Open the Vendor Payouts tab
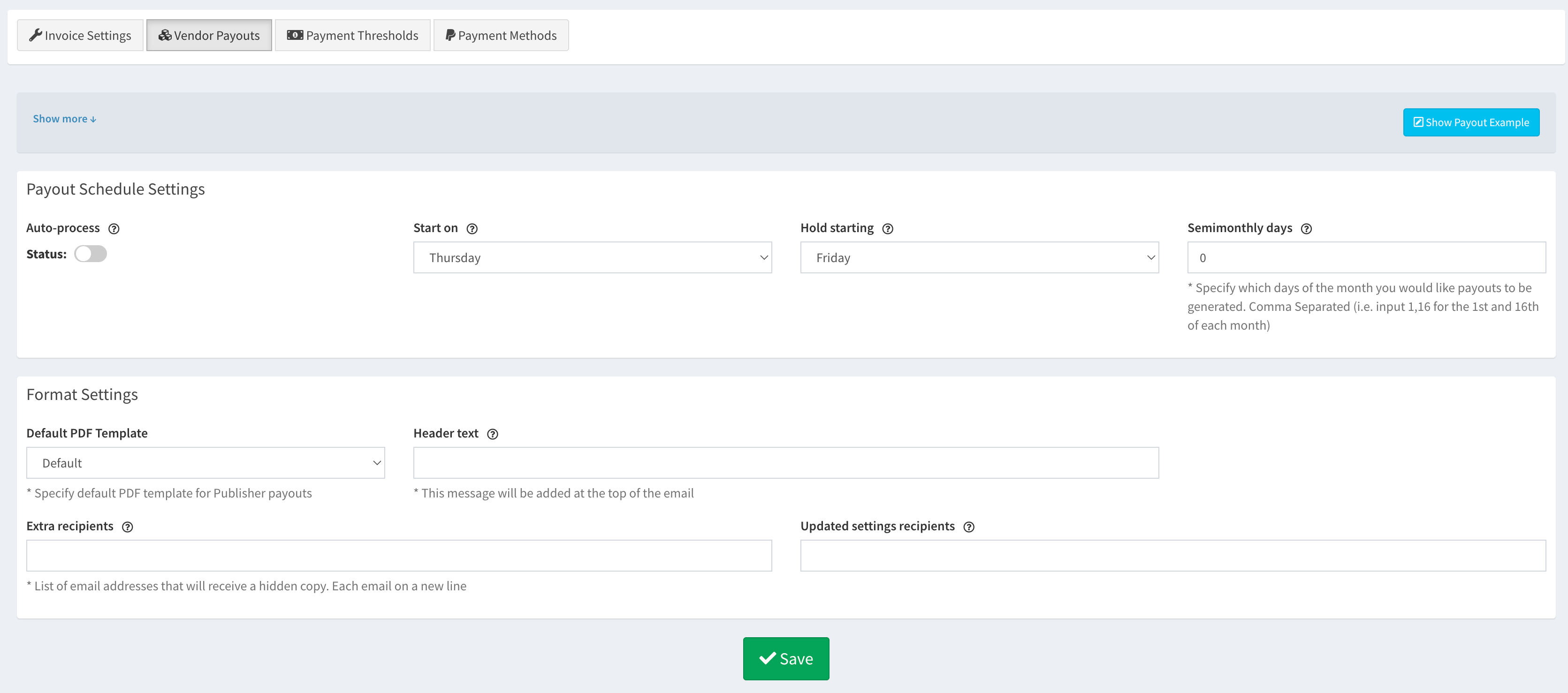This screenshot has width=1568, height=693. pos(209,35)
